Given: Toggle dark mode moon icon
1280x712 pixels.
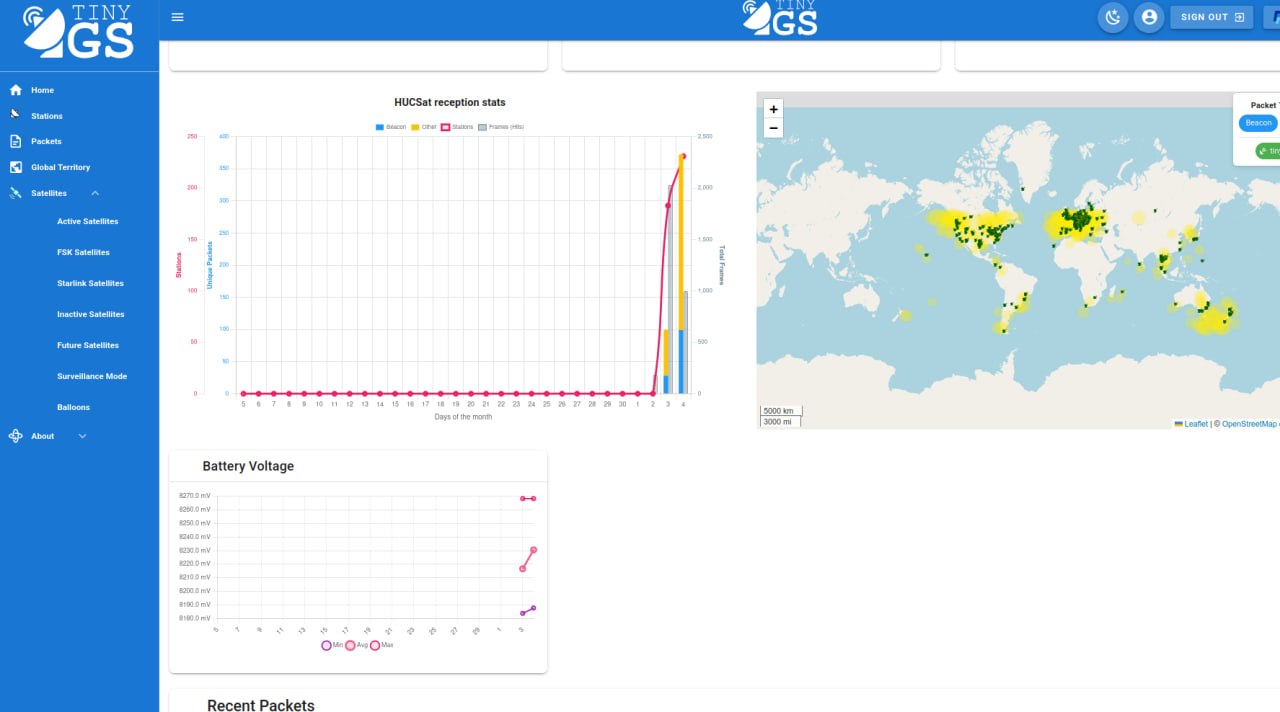Looking at the screenshot, I should pyautogui.click(x=1112, y=17).
